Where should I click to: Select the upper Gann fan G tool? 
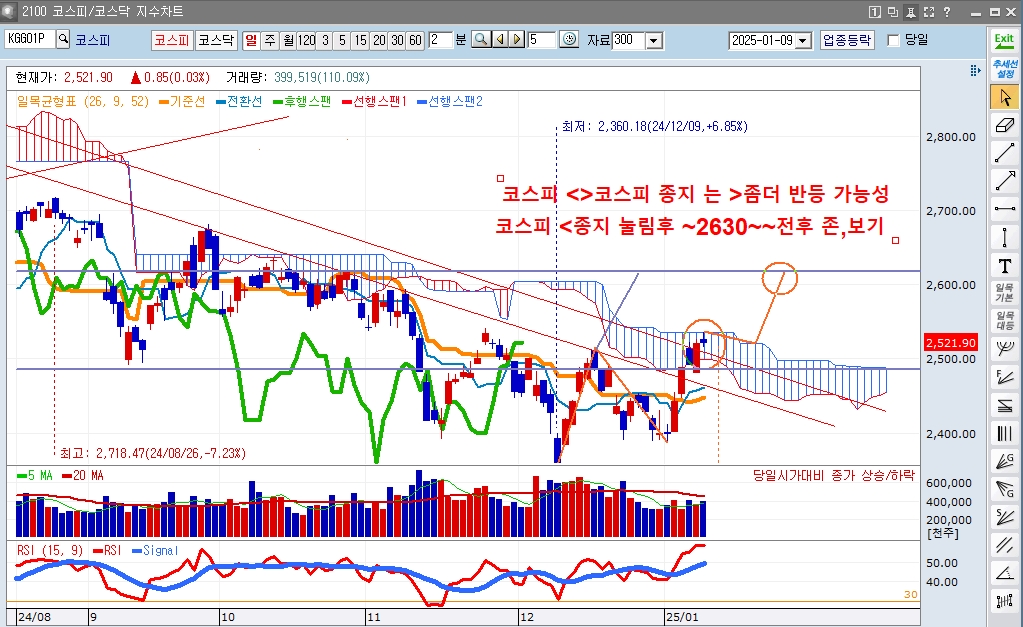click(x=1004, y=461)
